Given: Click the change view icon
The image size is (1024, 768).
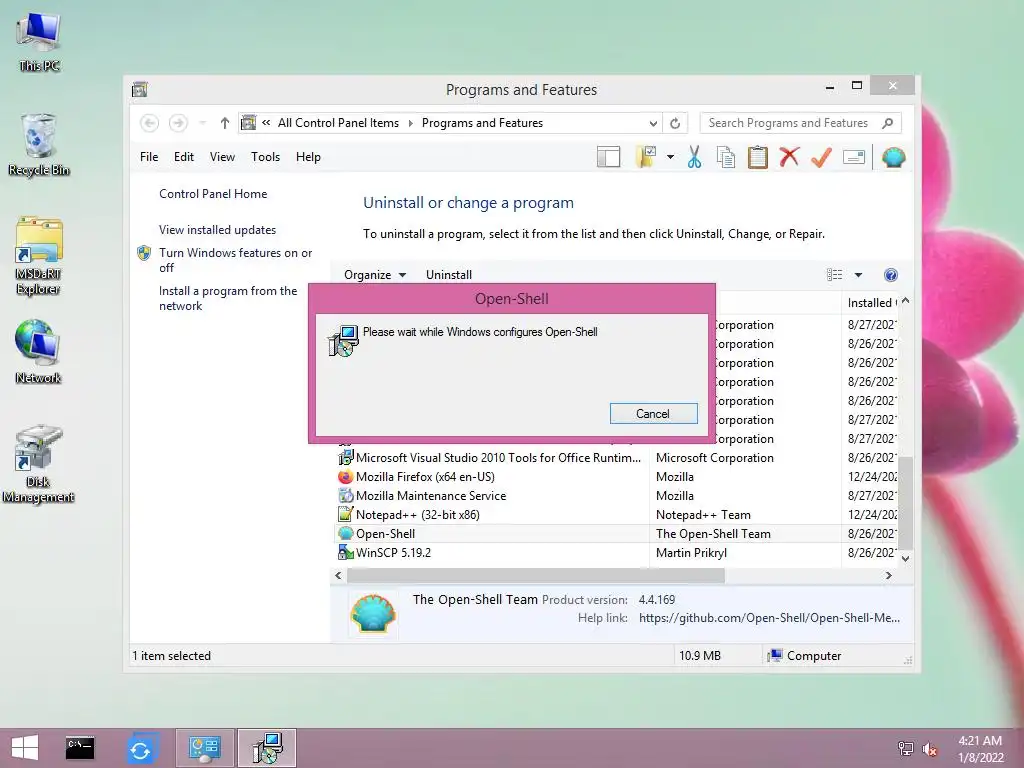Looking at the screenshot, I should coord(835,275).
